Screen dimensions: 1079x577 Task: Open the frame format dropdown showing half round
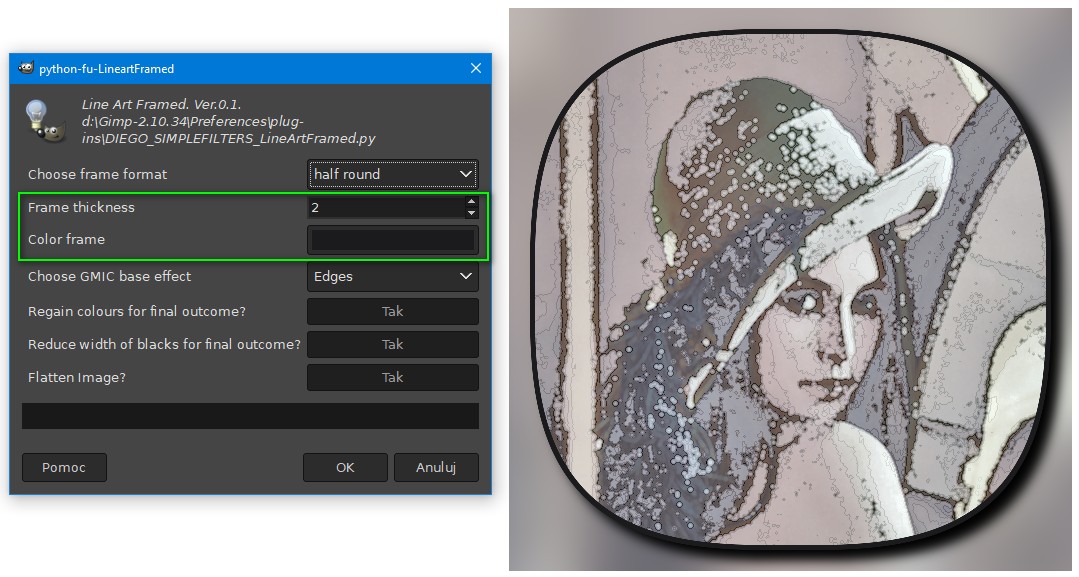(392, 174)
